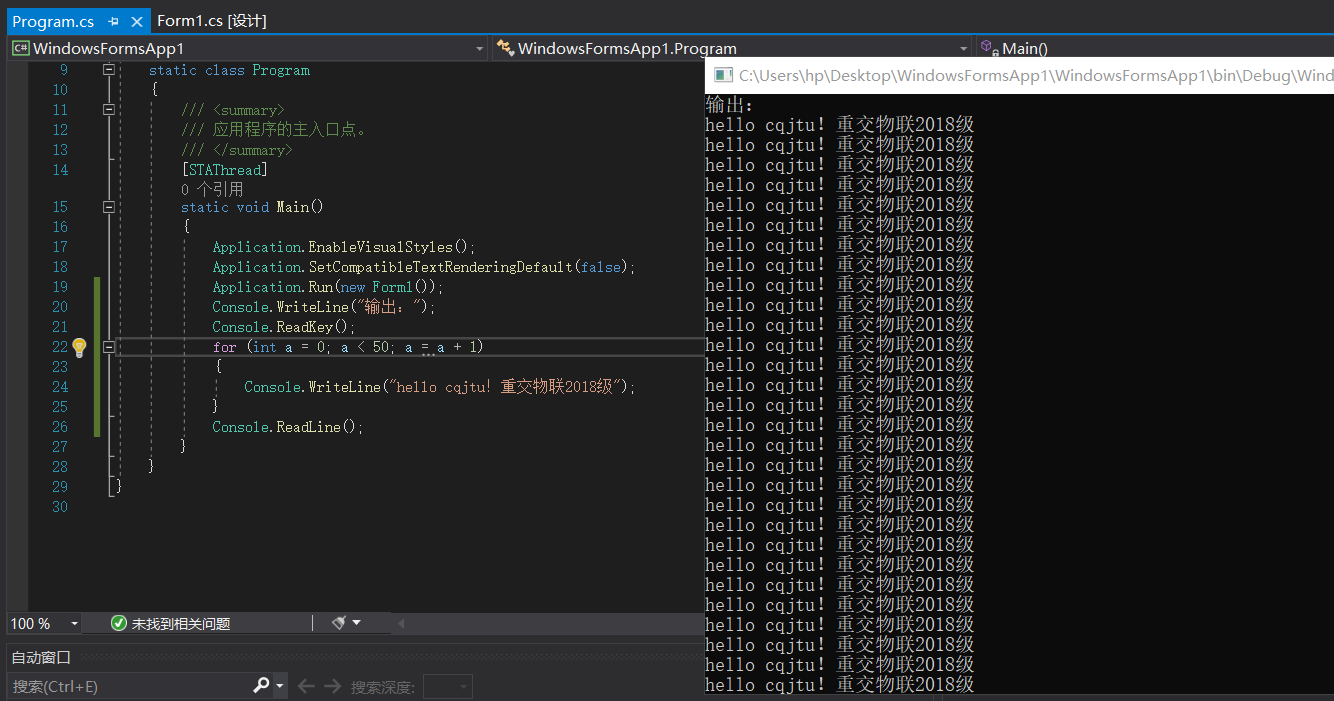Click the [STAThread] attribute
This screenshot has width=1334, height=701.
click(x=224, y=170)
